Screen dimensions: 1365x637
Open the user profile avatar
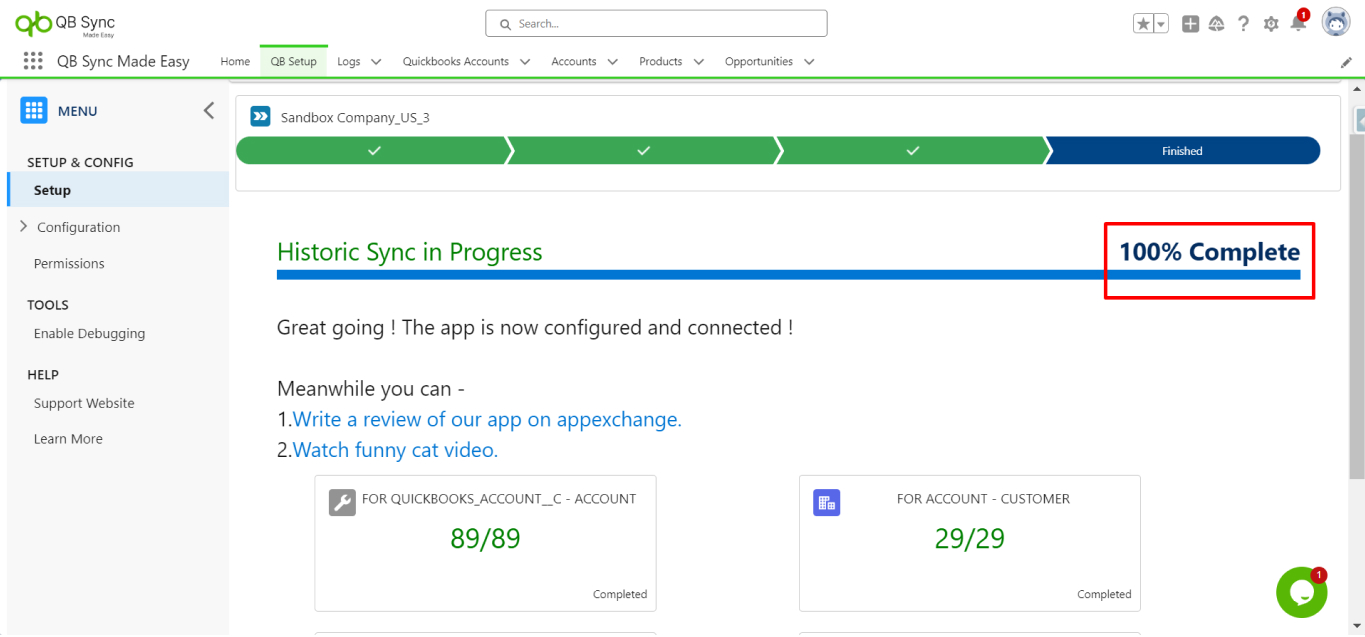click(1336, 22)
